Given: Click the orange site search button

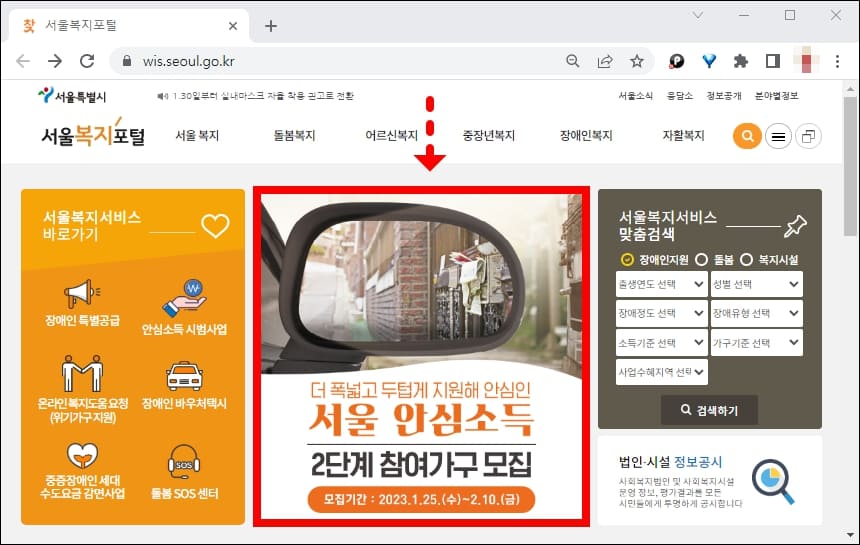Looking at the screenshot, I should click(x=747, y=135).
